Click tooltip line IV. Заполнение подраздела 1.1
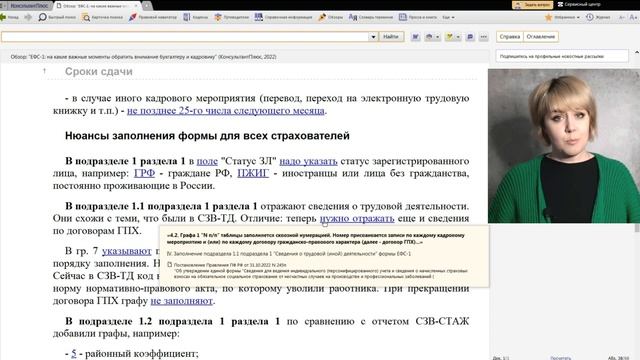 click(x=289, y=254)
